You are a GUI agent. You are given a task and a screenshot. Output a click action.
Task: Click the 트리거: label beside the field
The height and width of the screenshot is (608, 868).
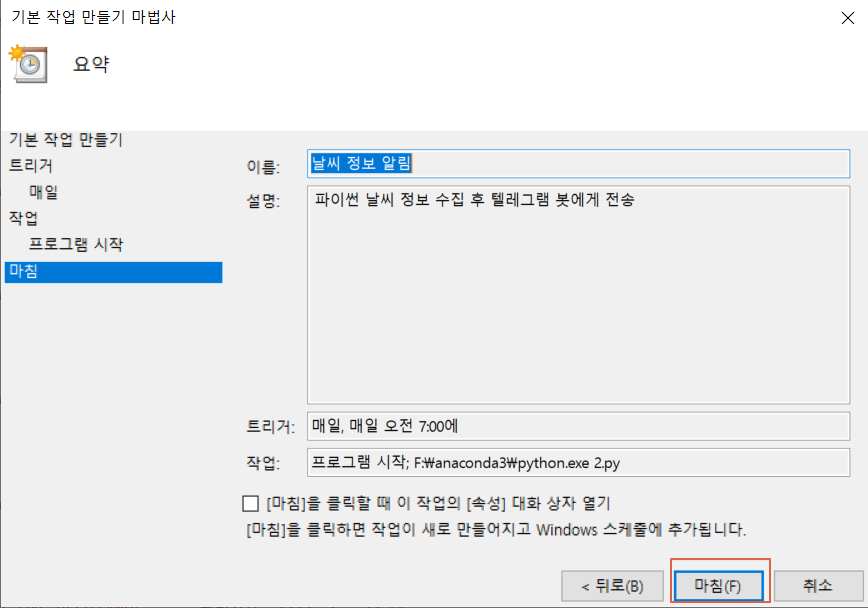pyautogui.click(x=271, y=426)
